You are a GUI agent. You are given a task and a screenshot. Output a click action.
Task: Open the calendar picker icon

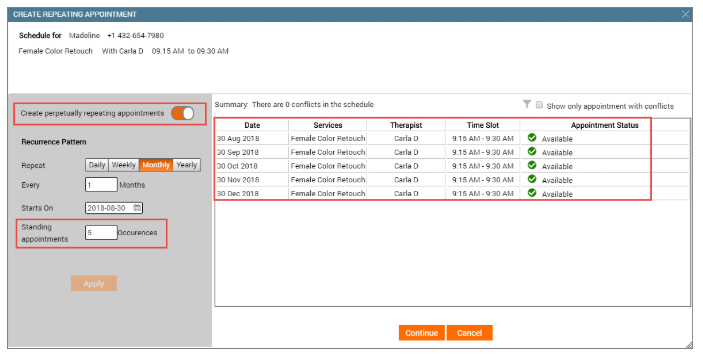(137, 208)
